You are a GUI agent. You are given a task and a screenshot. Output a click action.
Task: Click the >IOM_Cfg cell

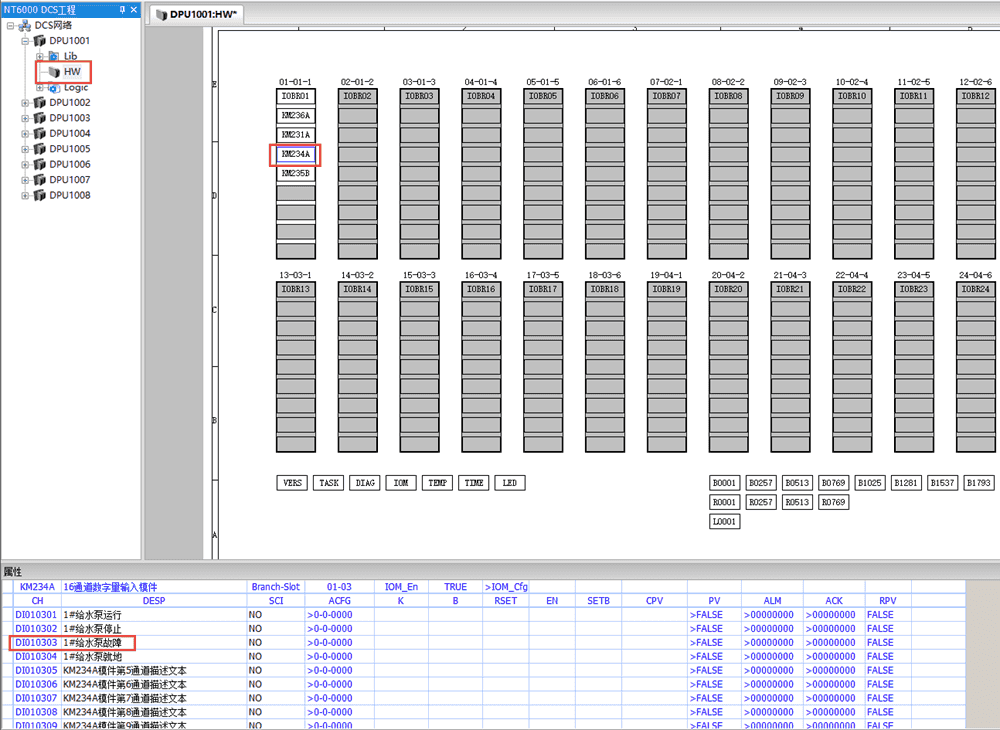pos(506,587)
